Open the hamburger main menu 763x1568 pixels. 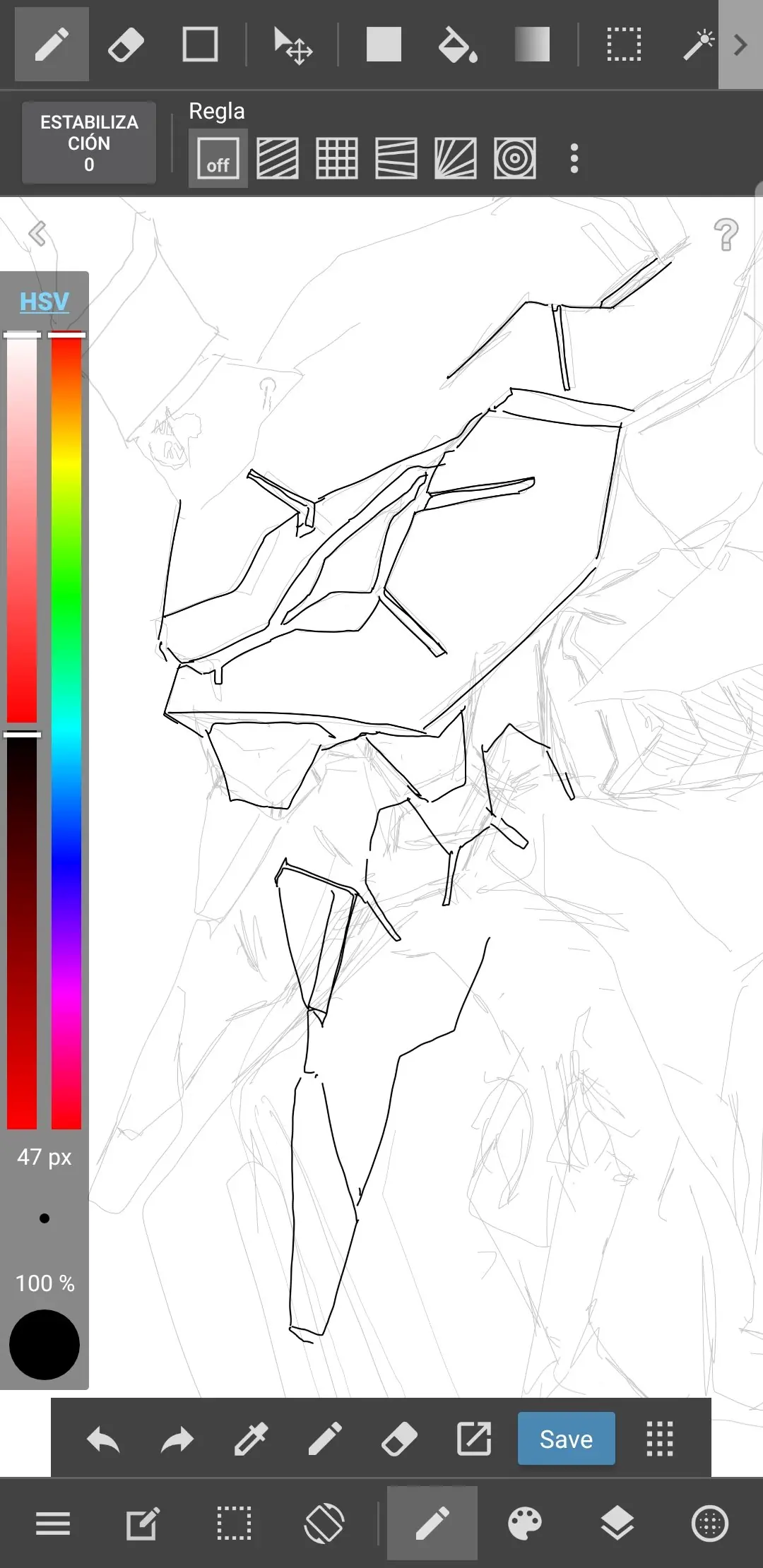pos(53,1524)
